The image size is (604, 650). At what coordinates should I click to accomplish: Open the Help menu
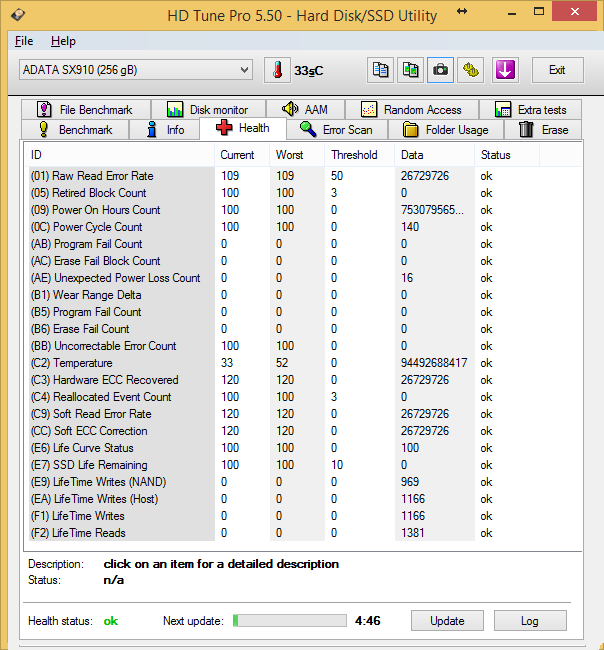63,41
